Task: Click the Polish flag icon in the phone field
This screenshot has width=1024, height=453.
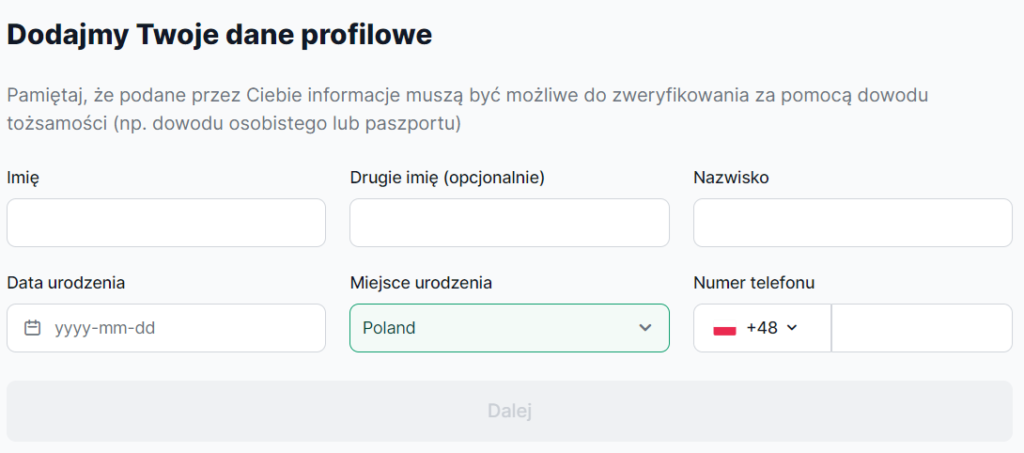Action: [725, 328]
